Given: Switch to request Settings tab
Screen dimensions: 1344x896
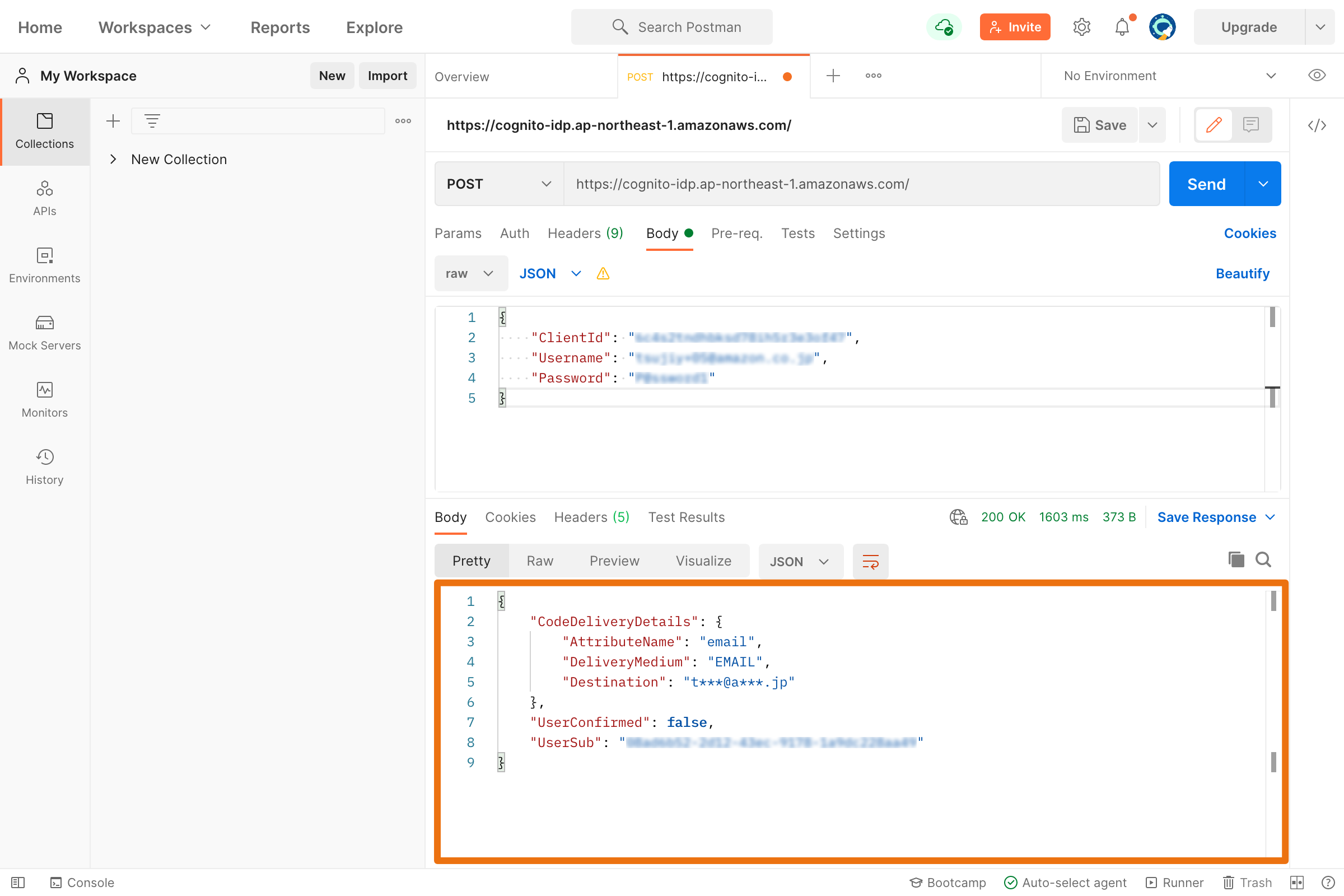Looking at the screenshot, I should click(859, 233).
